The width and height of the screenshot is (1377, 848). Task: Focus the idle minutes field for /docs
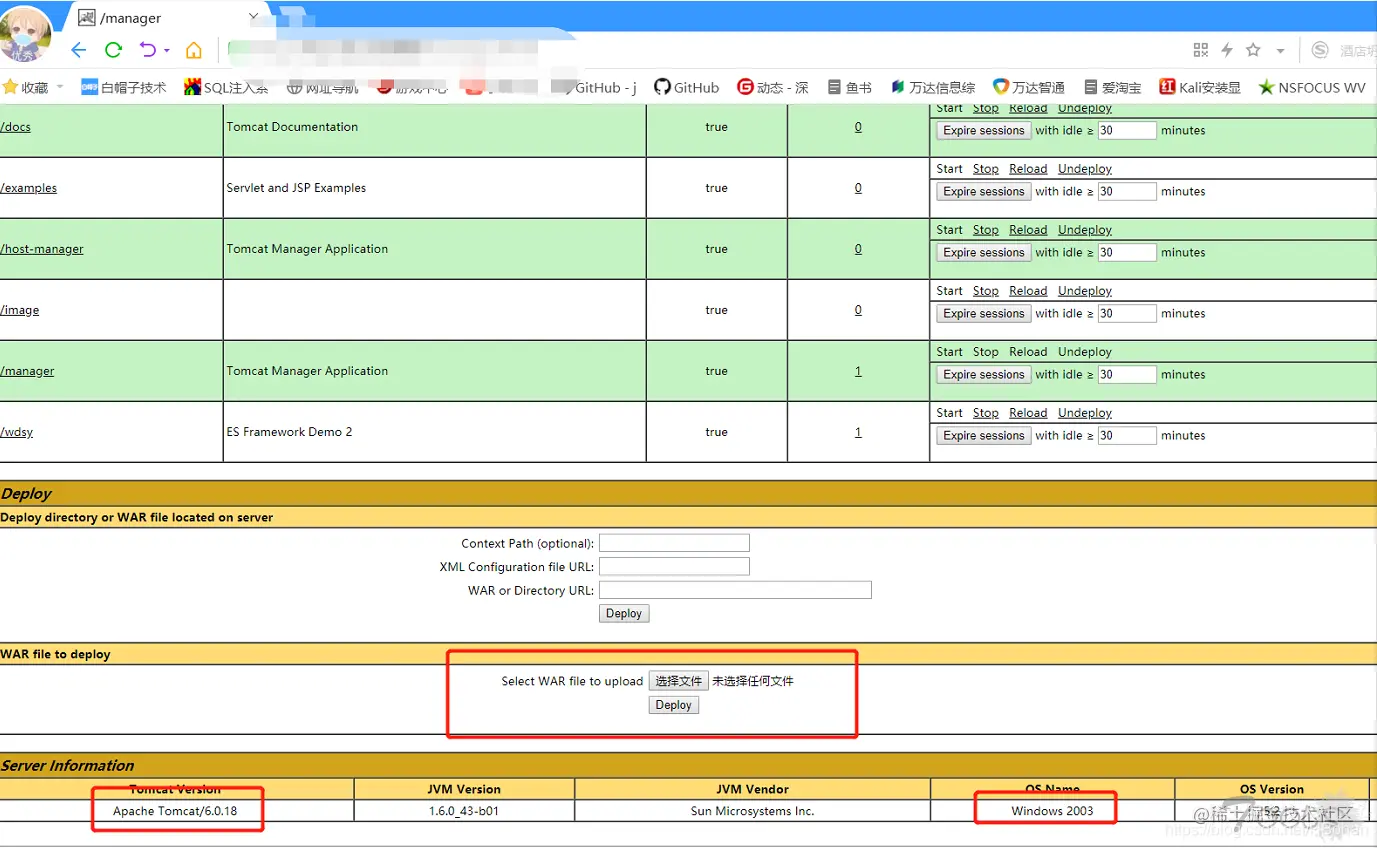click(1127, 131)
